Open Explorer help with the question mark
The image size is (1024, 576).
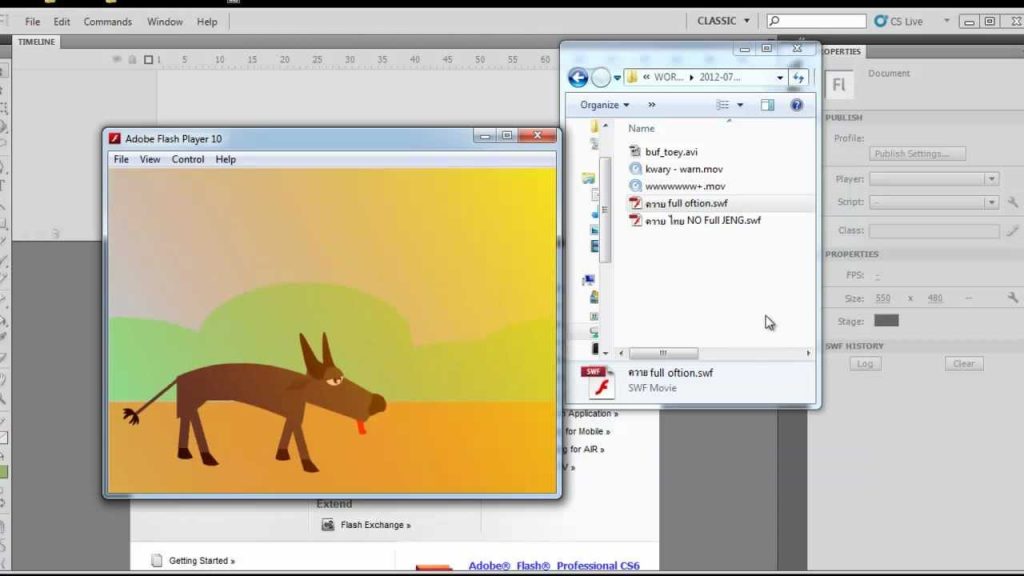(797, 105)
